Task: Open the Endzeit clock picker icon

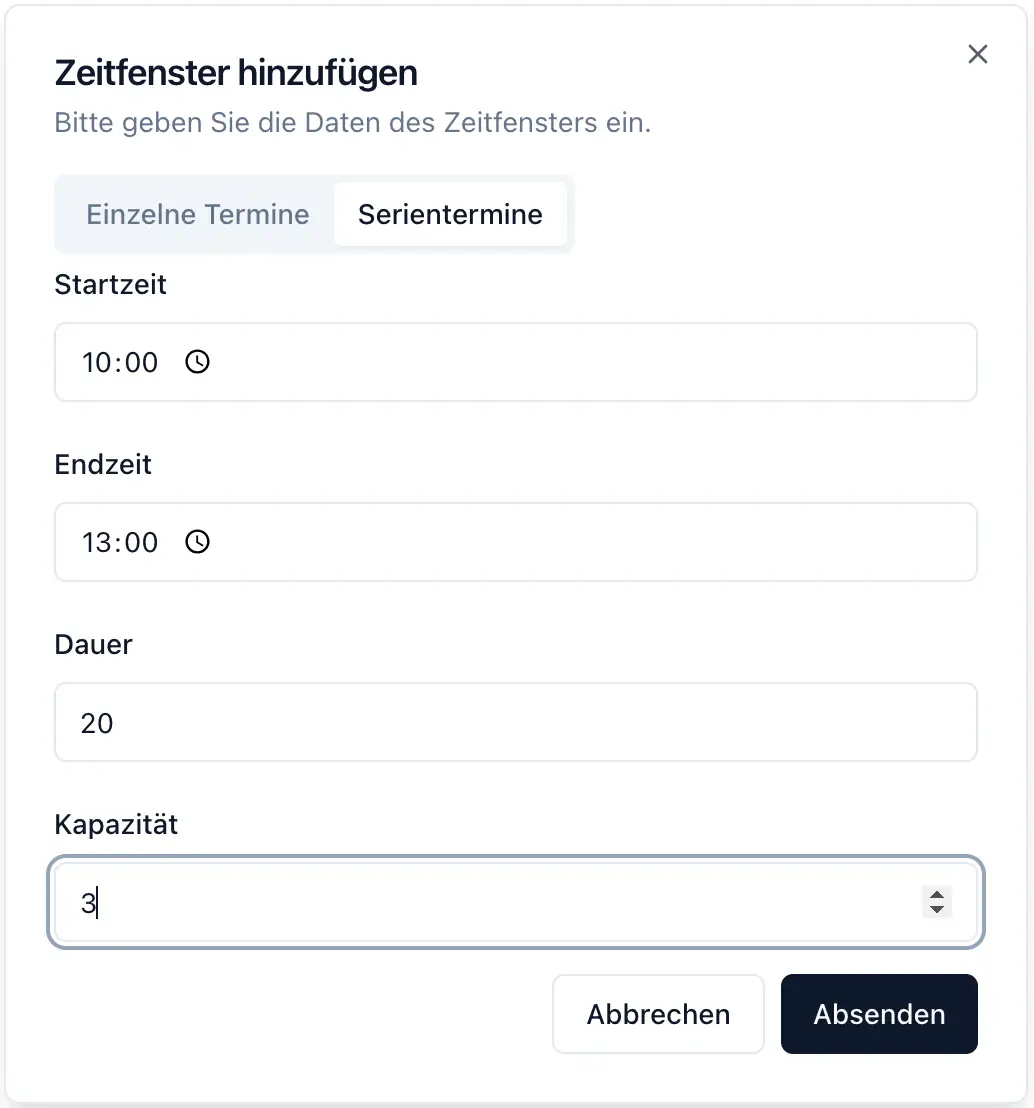Action: [x=198, y=542]
